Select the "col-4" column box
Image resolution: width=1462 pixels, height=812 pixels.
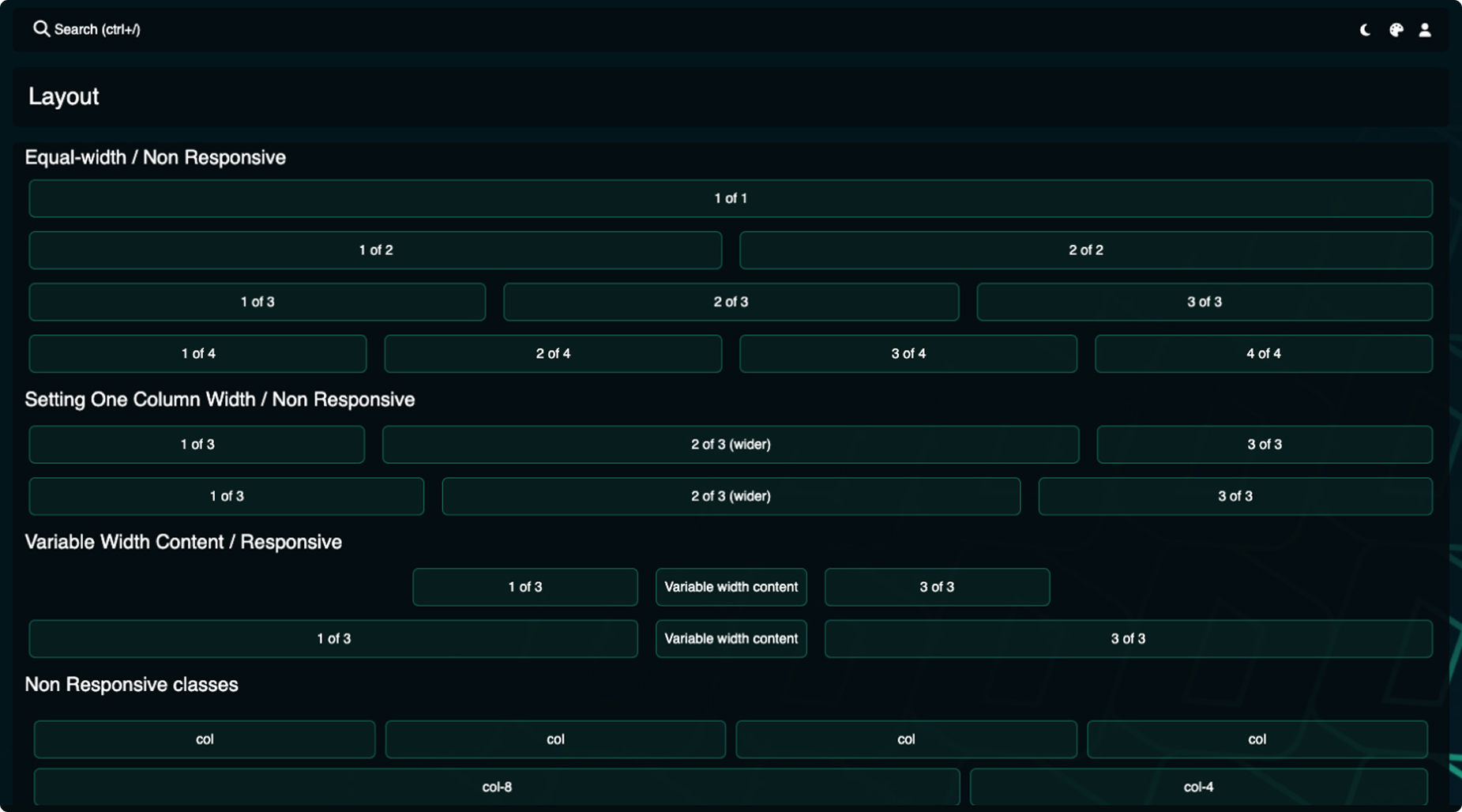tap(1198, 787)
